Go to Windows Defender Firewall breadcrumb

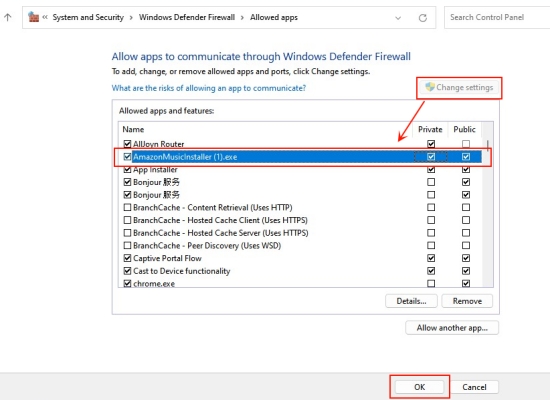click(x=187, y=17)
